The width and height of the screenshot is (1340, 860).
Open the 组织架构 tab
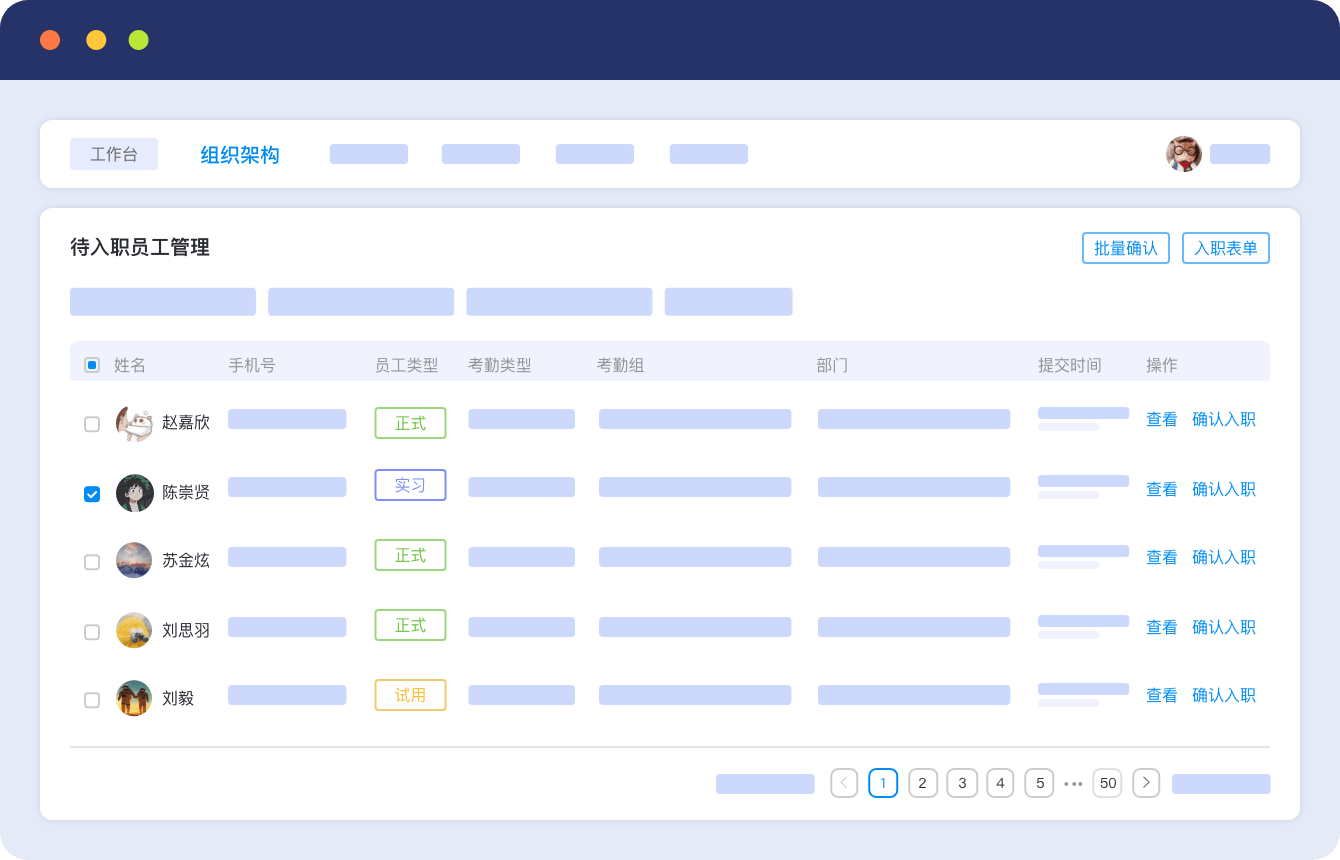click(x=240, y=155)
